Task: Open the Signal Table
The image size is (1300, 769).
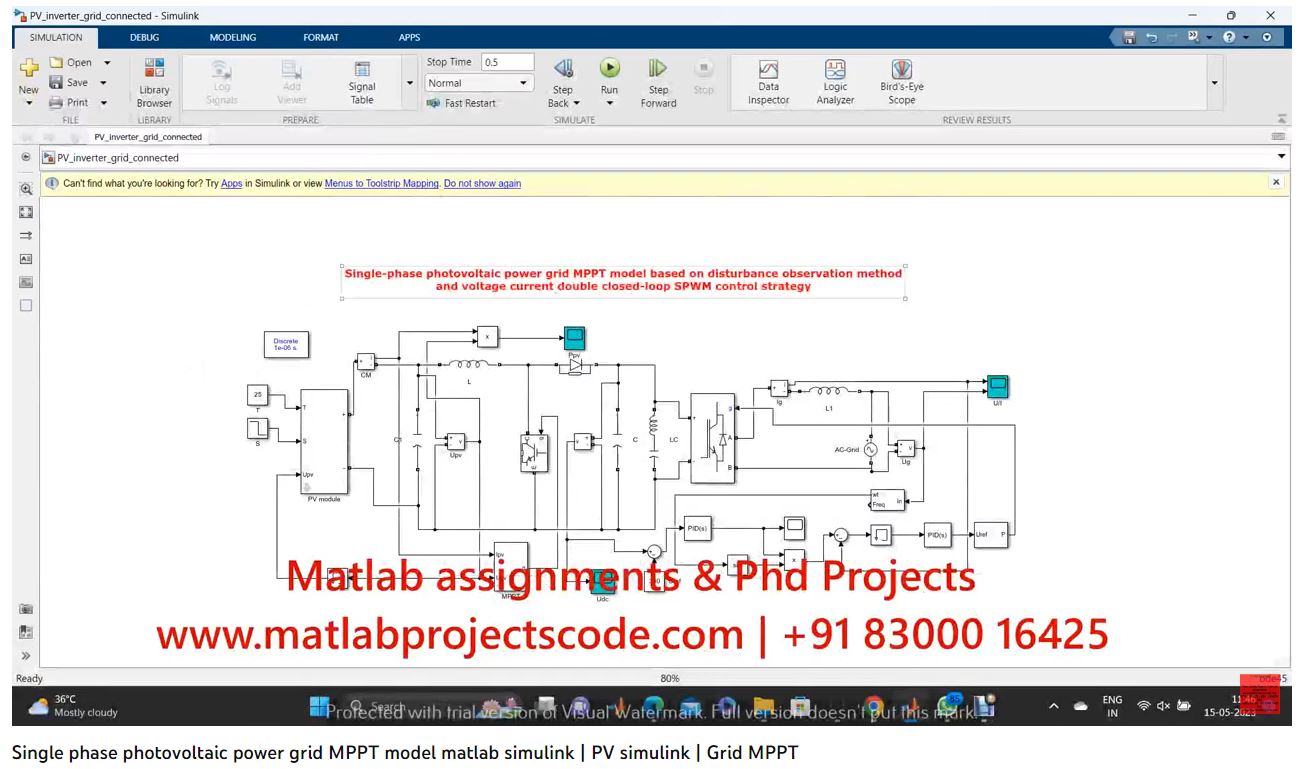Action: pyautogui.click(x=362, y=80)
